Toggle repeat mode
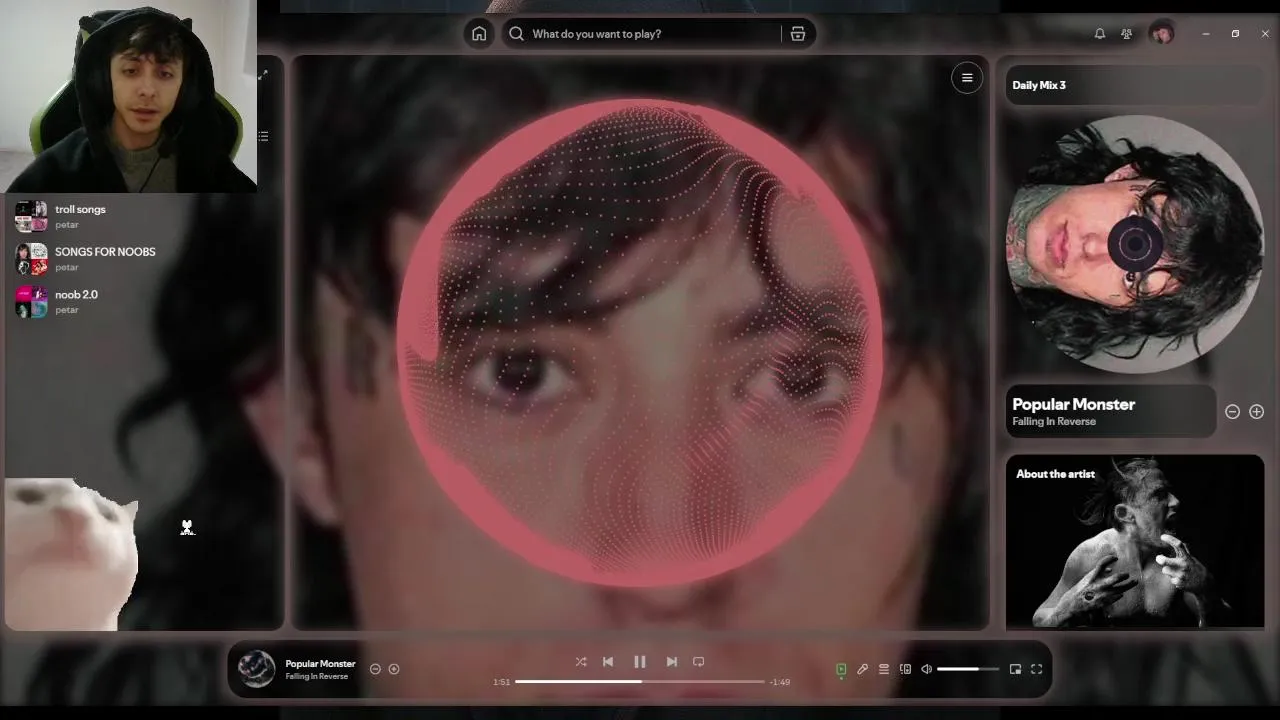The height and width of the screenshot is (720, 1280). pyautogui.click(x=699, y=662)
